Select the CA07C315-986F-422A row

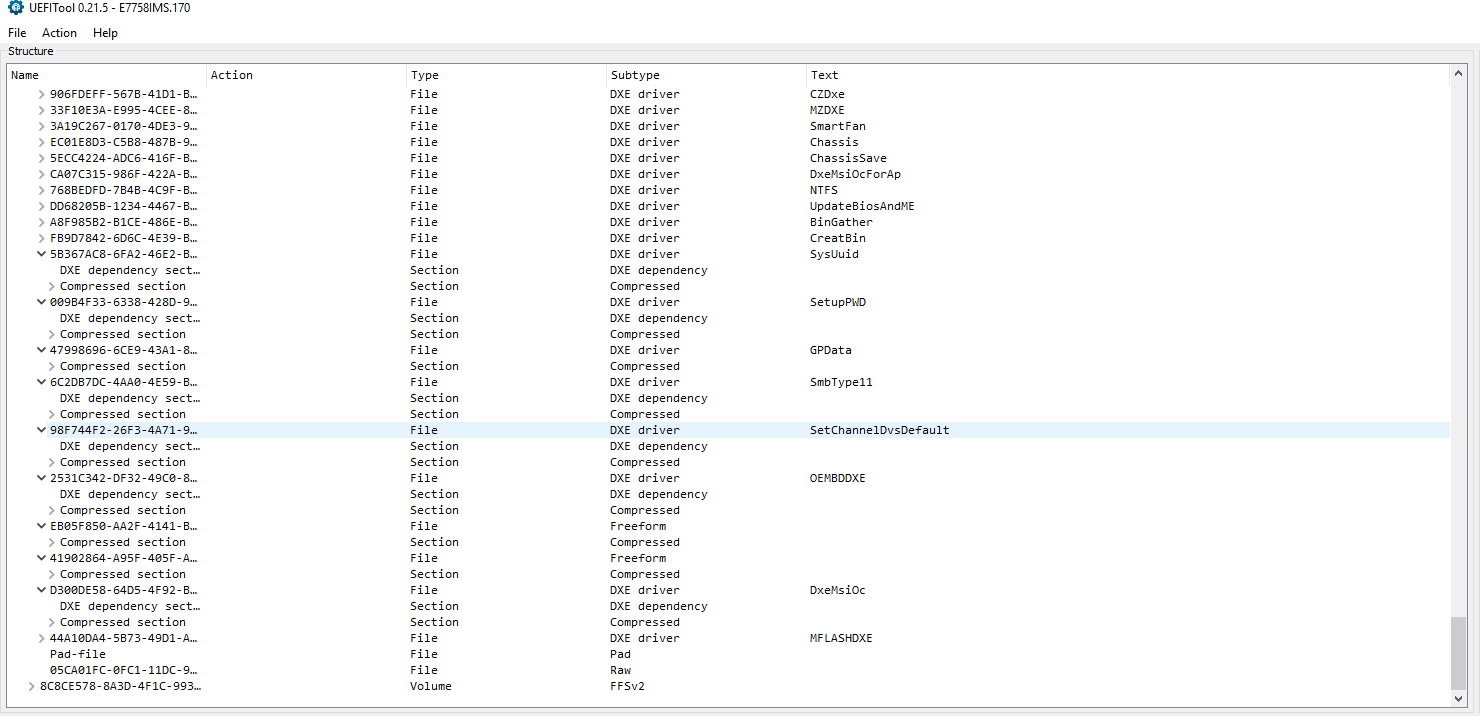729,174
